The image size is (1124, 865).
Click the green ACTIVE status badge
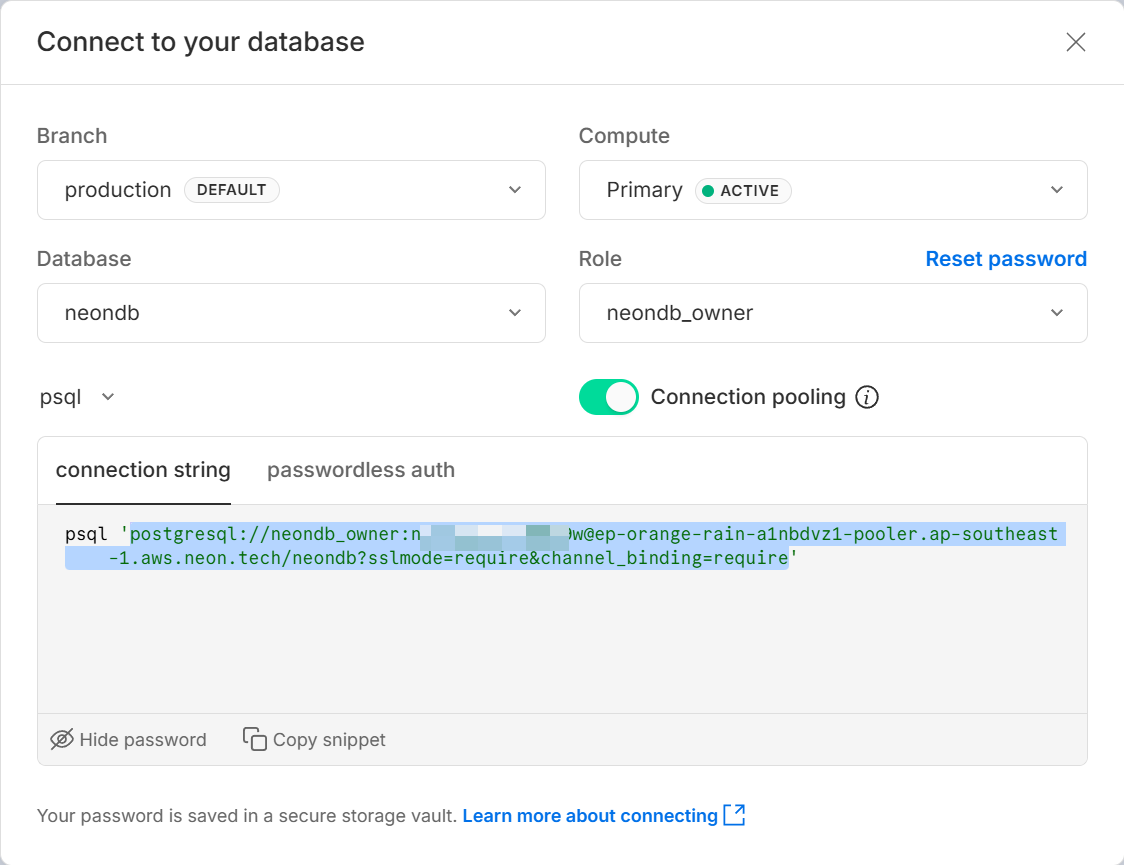[743, 190]
